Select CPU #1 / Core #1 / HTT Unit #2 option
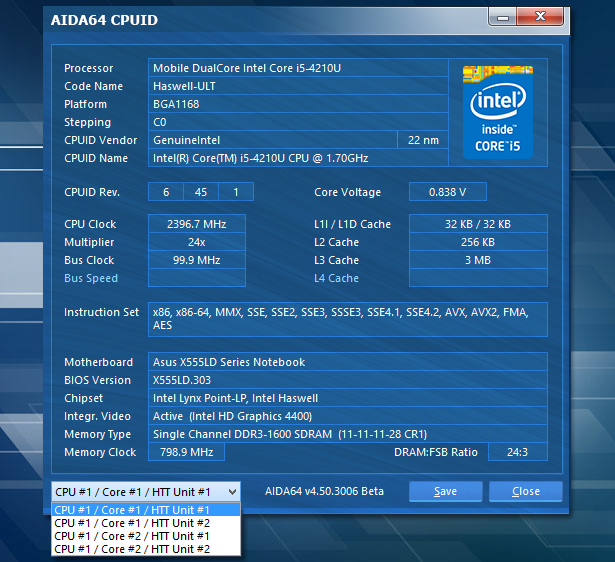This screenshot has height=562, width=615. (146, 523)
